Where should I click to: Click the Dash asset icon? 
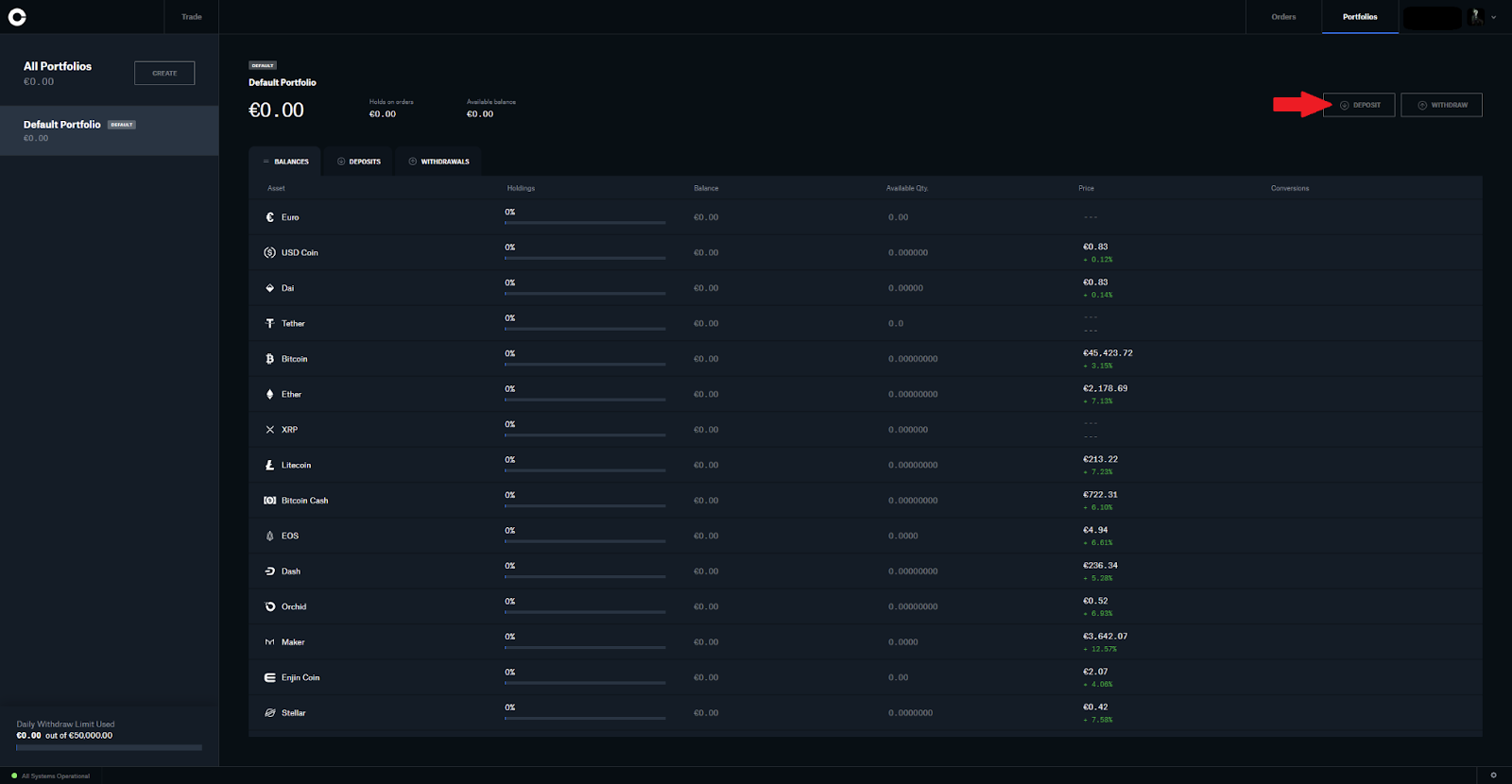point(270,571)
